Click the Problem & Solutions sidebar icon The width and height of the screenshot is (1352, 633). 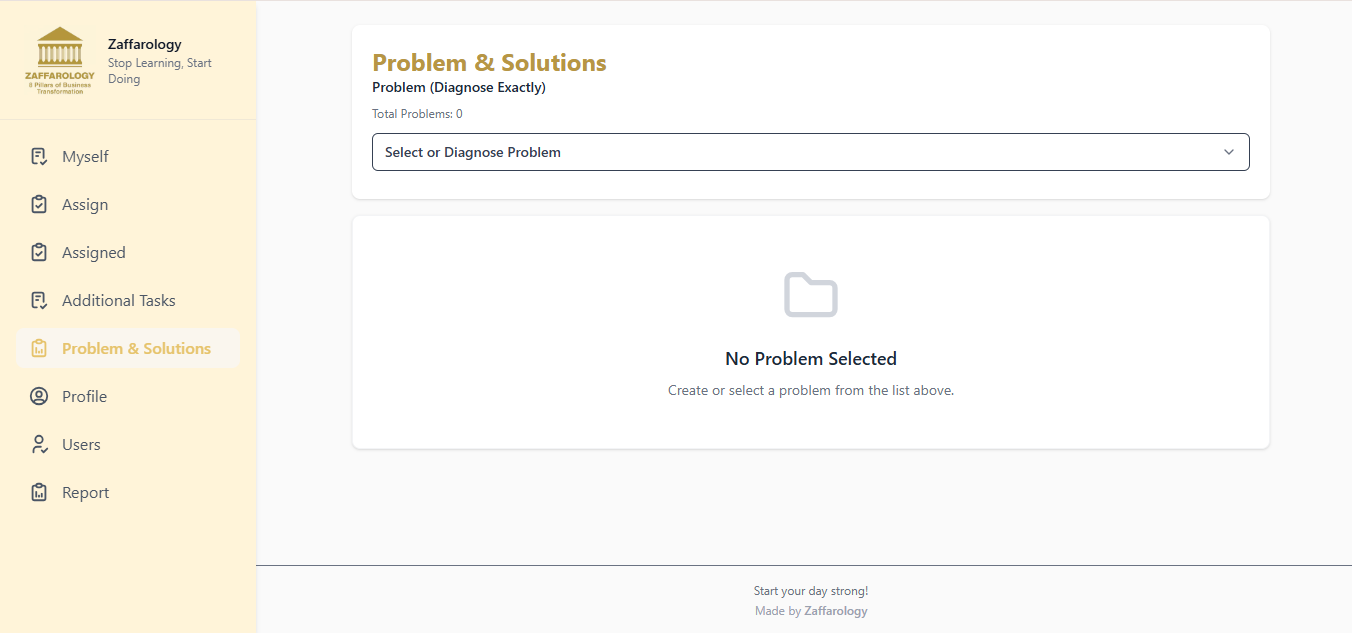click(39, 348)
